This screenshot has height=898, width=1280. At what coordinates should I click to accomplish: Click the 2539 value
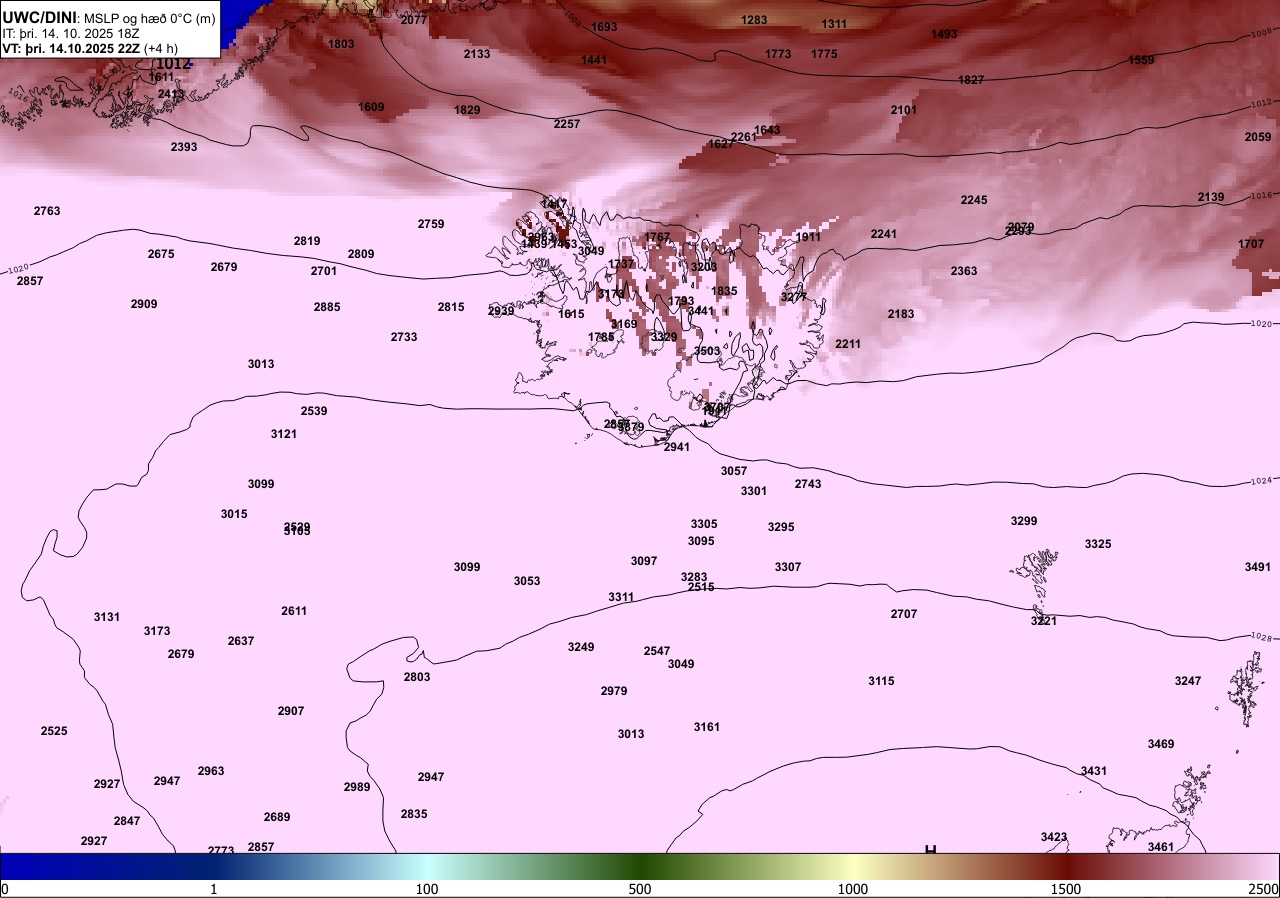[314, 411]
